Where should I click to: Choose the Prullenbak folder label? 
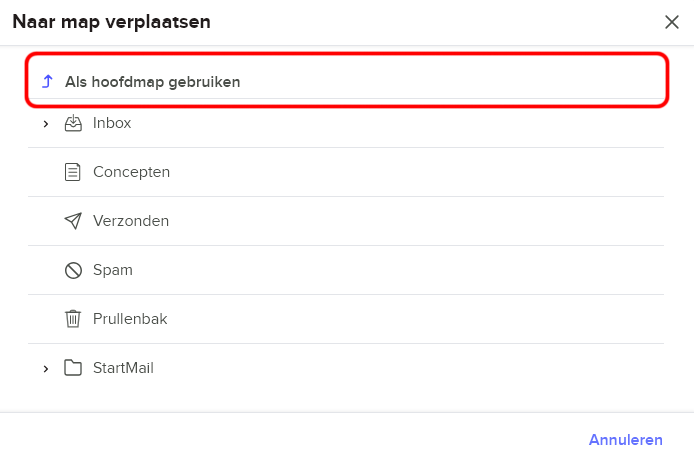[130, 319]
